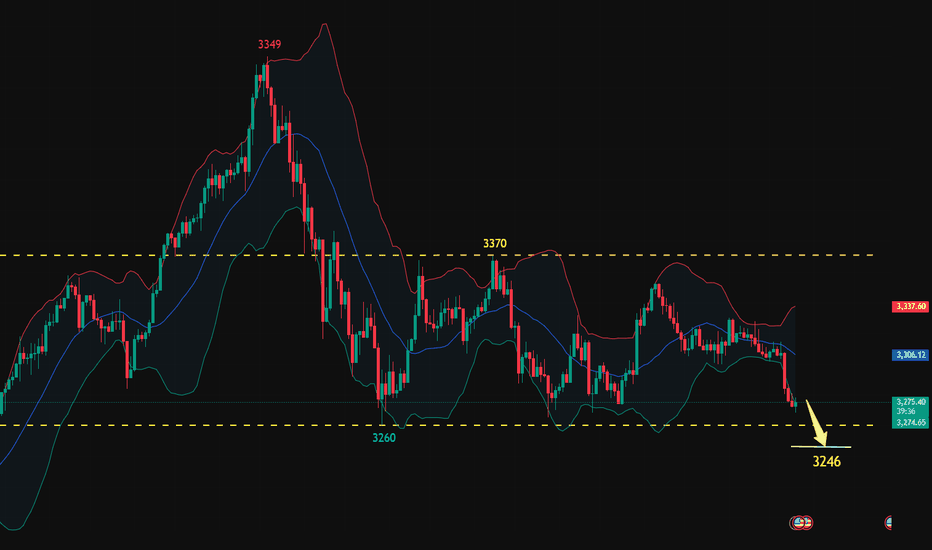Select the 3,274.65 green price label
This screenshot has width=932, height=550.
click(x=910, y=423)
